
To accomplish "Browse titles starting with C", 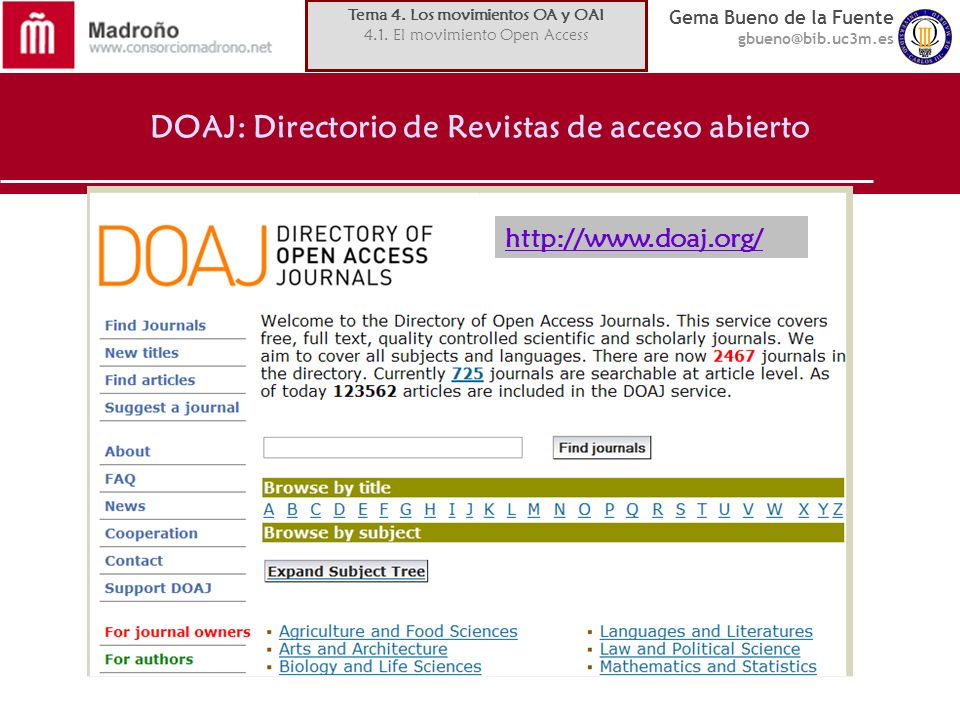I will pos(315,510).
